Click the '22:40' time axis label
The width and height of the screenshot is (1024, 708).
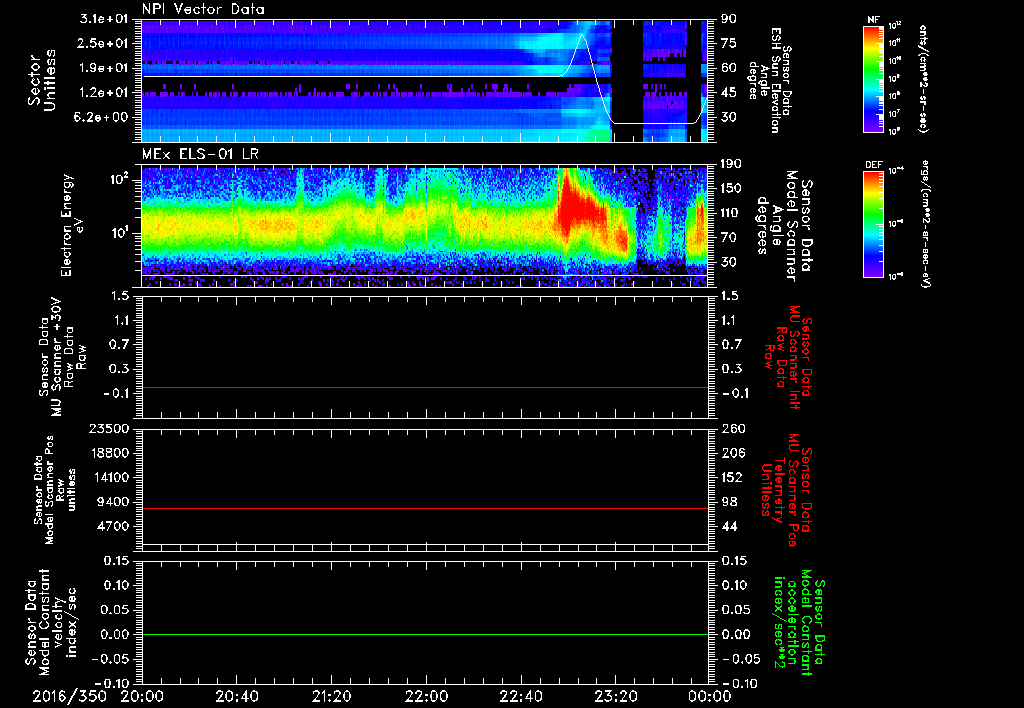520,696
